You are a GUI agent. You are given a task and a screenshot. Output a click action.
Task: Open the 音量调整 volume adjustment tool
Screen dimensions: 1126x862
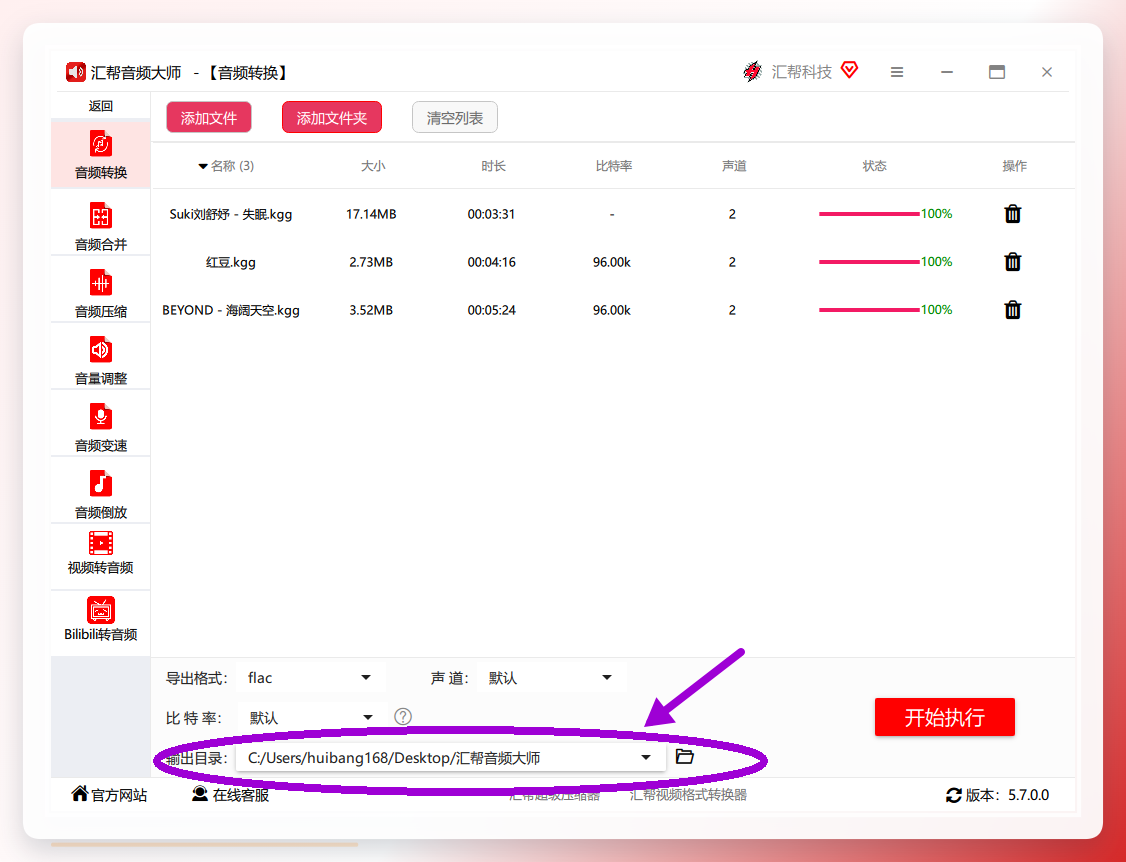click(x=101, y=360)
